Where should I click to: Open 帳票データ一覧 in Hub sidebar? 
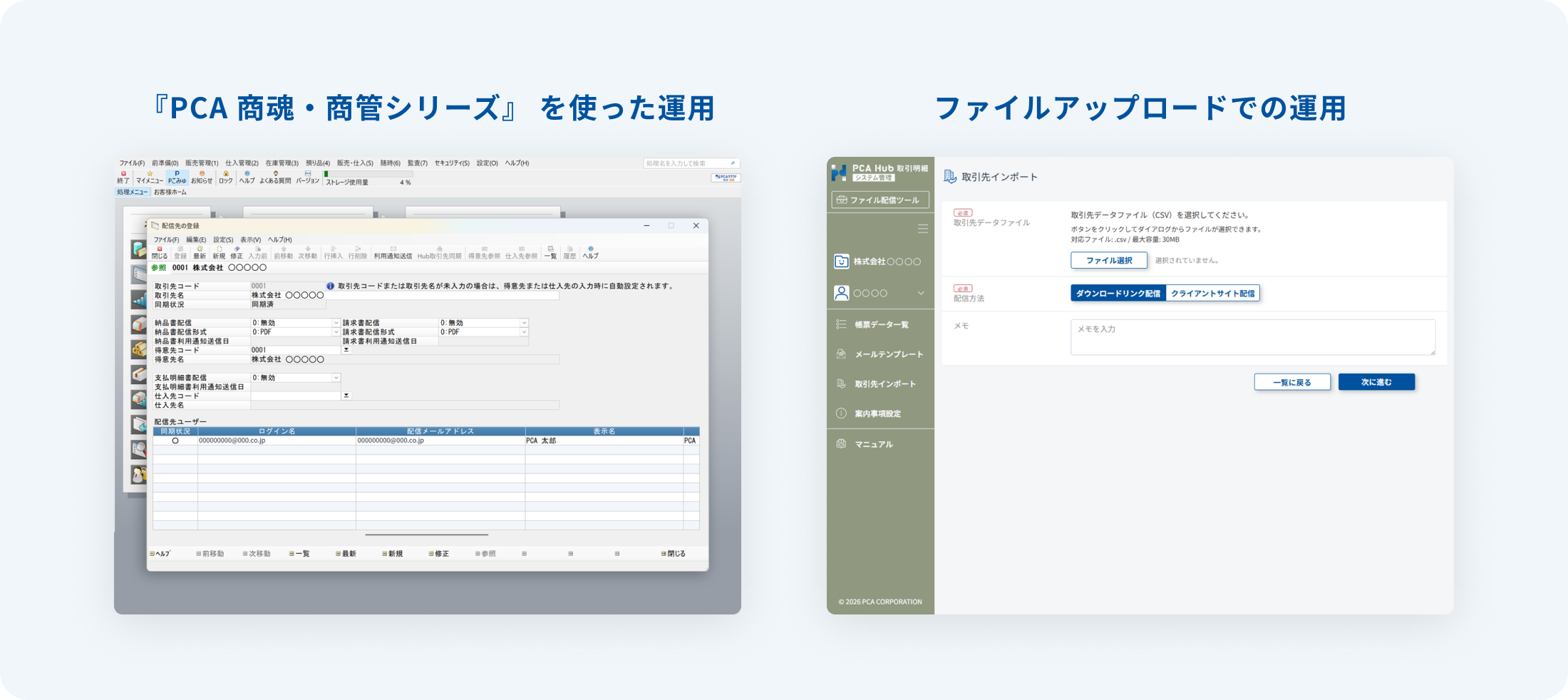coord(880,324)
